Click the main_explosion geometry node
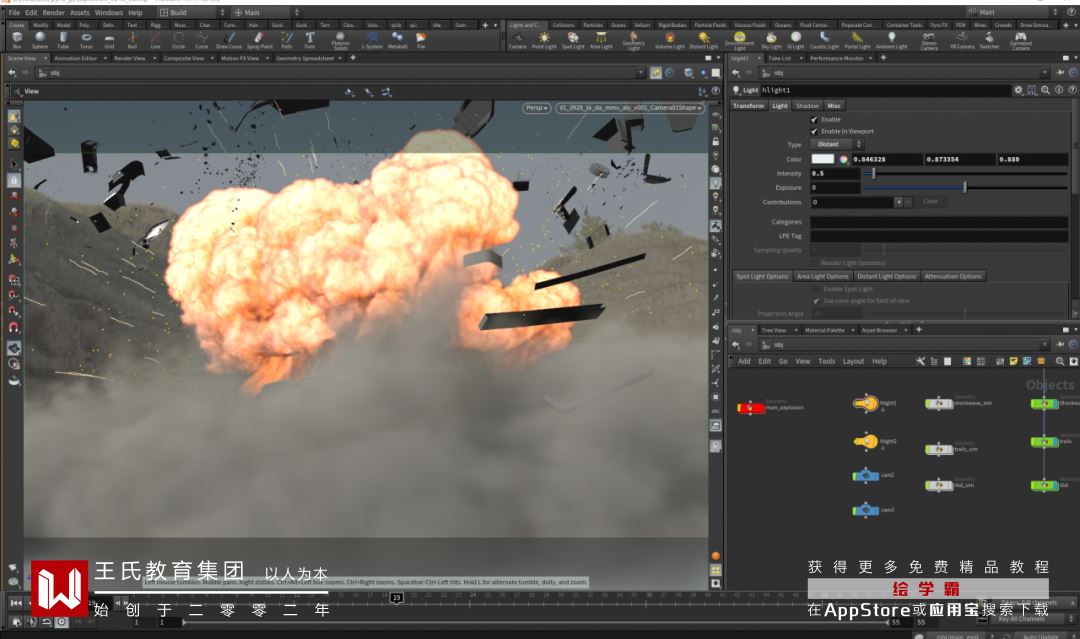The image size is (1080, 639). (750, 408)
